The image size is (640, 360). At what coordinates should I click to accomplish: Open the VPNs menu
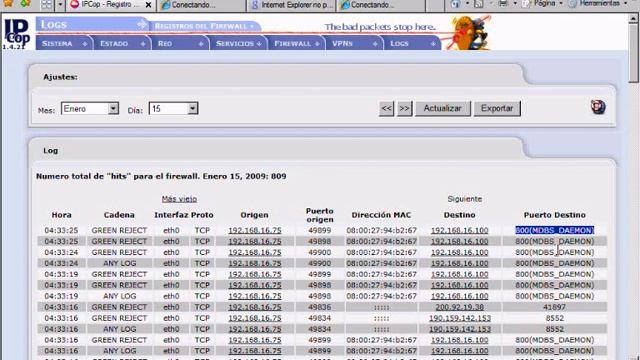[x=354, y=43]
